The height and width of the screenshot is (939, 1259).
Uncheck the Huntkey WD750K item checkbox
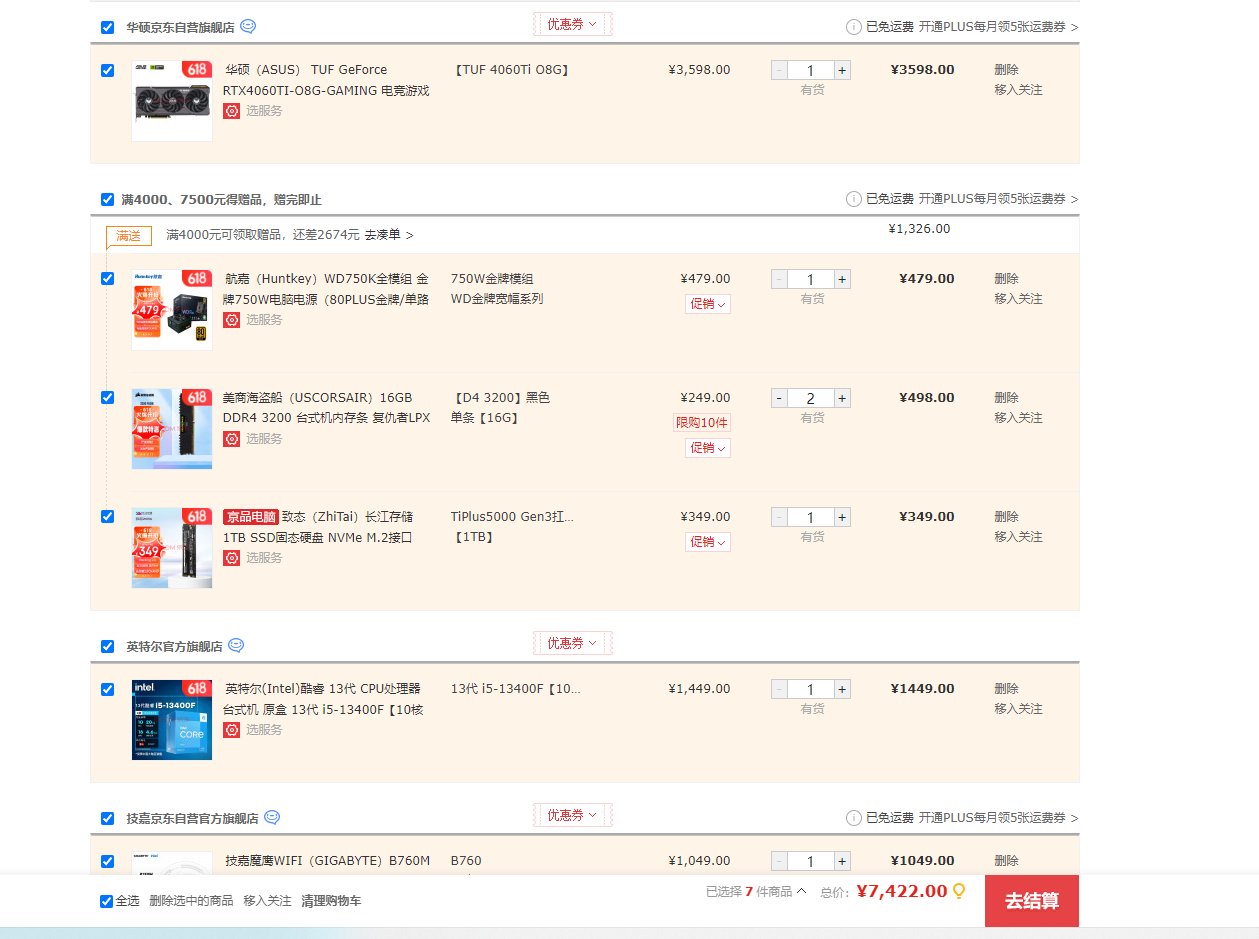point(108,279)
